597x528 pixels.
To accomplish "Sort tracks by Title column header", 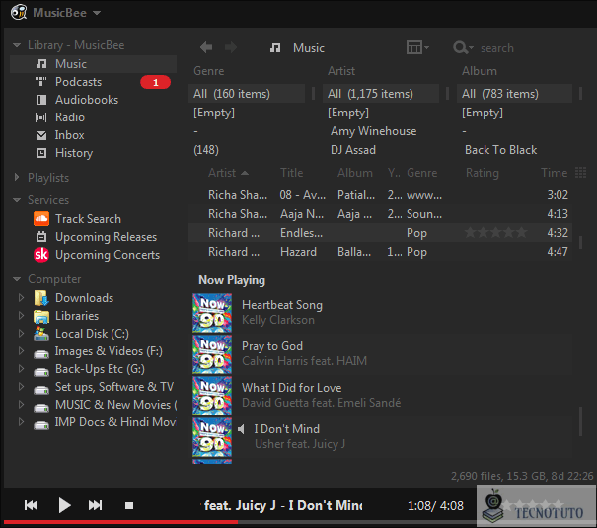I will pyautogui.click(x=292, y=173).
